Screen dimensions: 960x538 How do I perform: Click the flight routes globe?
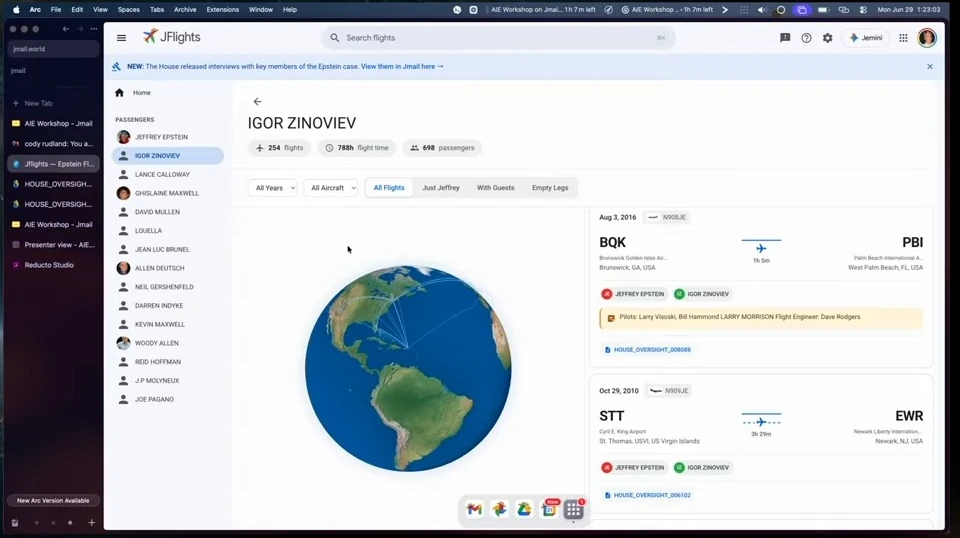pos(408,368)
